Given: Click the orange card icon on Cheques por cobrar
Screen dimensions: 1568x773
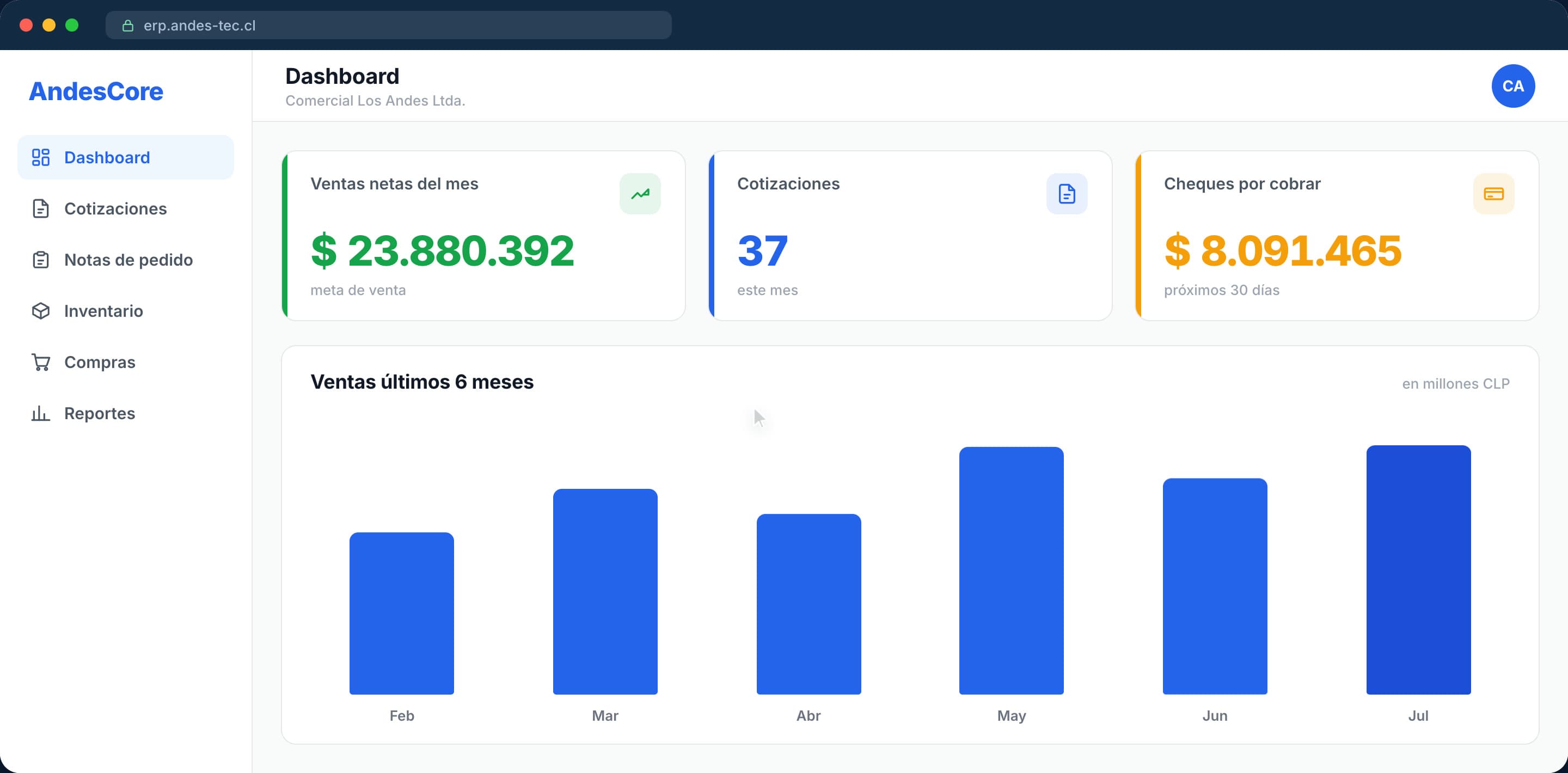Looking at the screenshot, I should [1493, 194].
